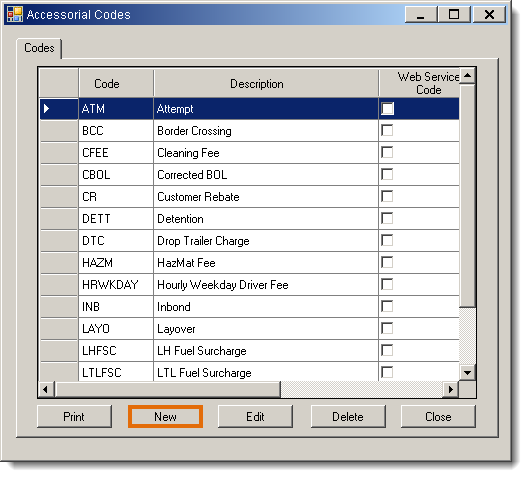Viewport: 527px width, 477px height.
Task: Click the New button
Action: (165, 416)
